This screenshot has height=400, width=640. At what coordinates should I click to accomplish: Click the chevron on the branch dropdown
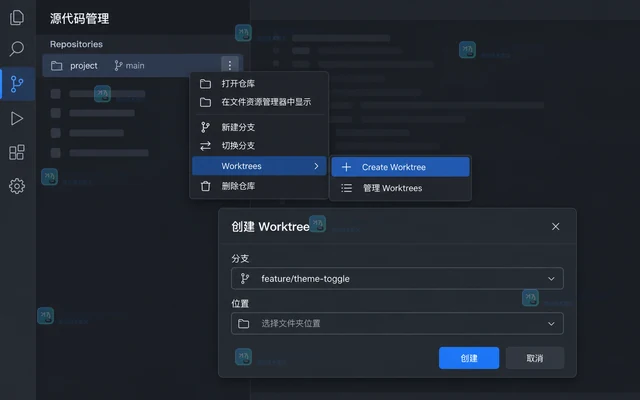pos(551,279)
